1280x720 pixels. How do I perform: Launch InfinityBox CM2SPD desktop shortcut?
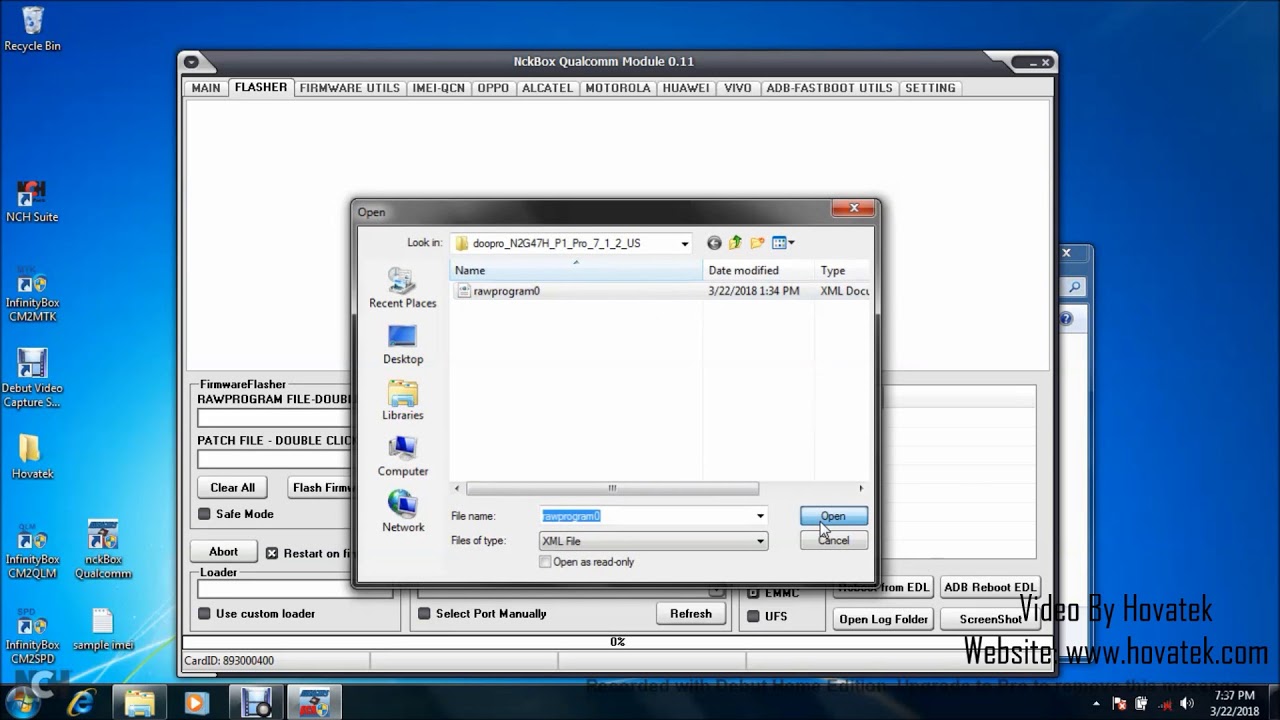[32, 636]
